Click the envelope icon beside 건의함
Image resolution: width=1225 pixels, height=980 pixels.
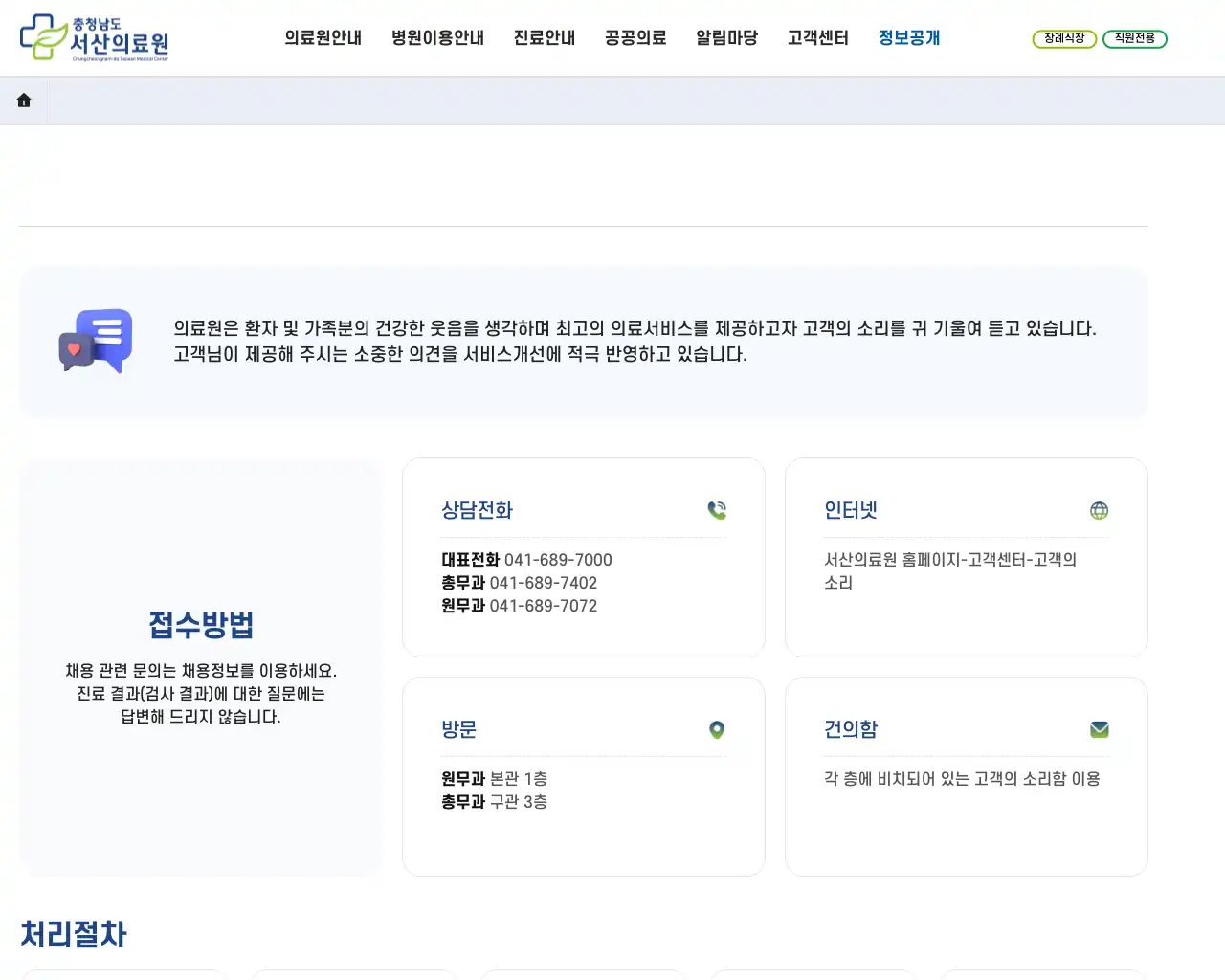(x=1099, y=729)
